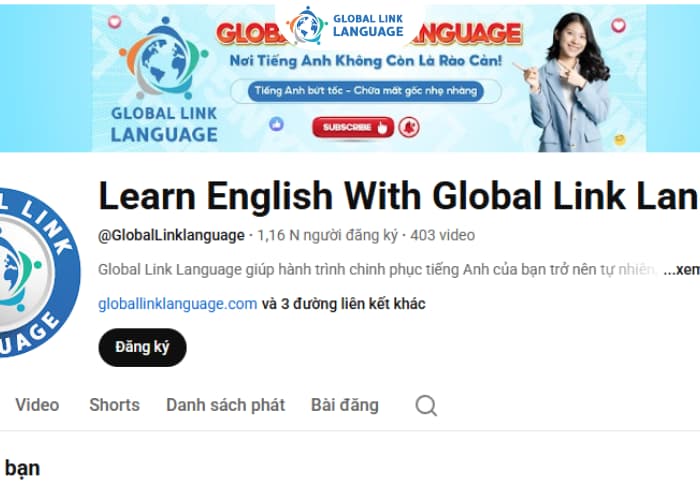Open the Video tab
The width and height of the screenshot is (700, 500).
[x=37, y=405]
